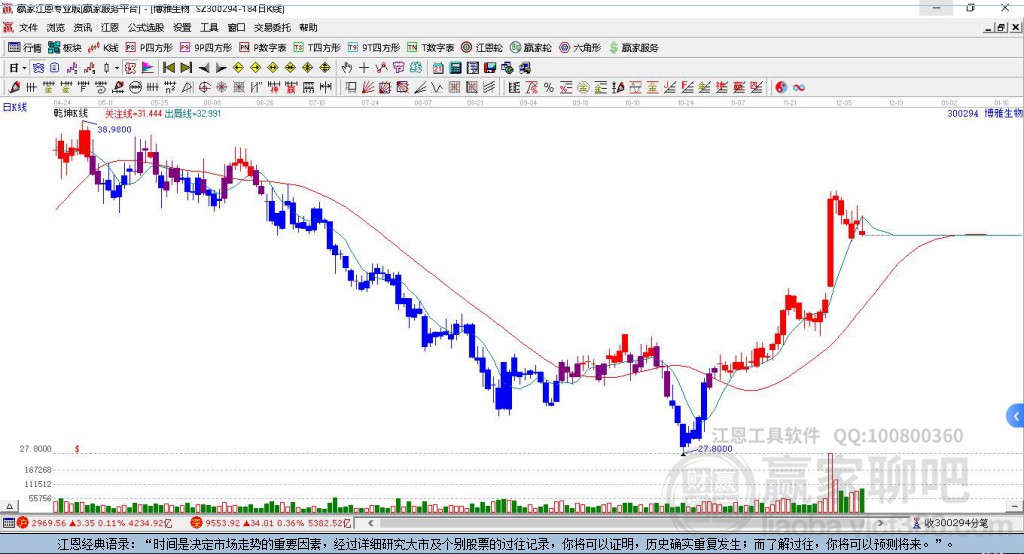Viewport: 1024px width, 554px height.
Task: Click the 收300294分笔 status button
Action: pyautogui.click(x=950, y=523)
